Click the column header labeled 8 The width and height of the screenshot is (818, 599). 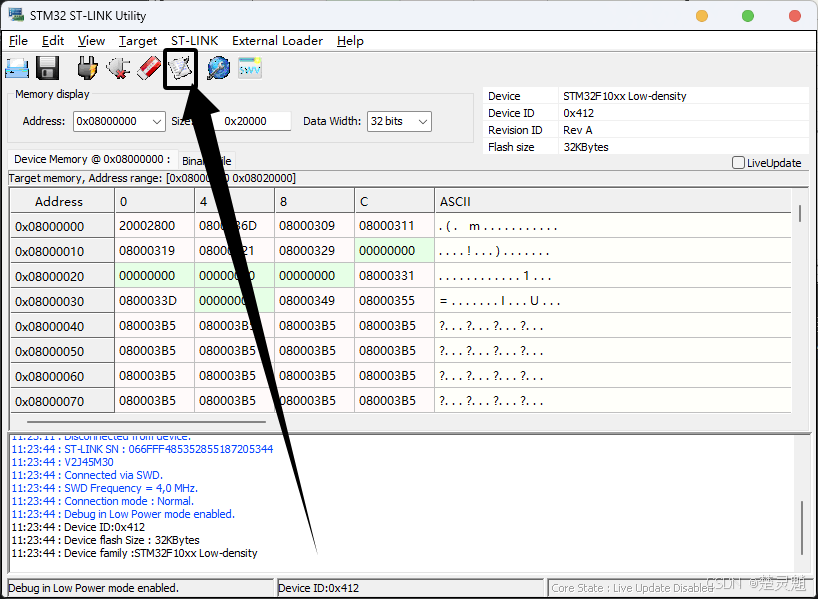pos(315,201)
